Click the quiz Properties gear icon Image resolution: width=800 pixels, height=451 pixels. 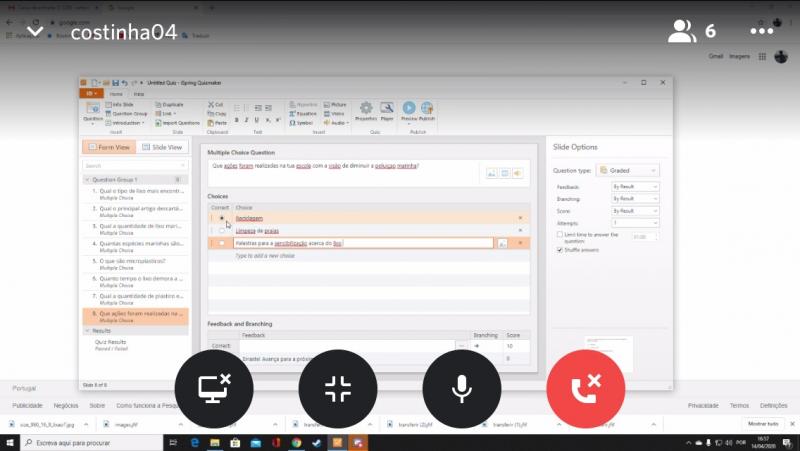(366, 108)
